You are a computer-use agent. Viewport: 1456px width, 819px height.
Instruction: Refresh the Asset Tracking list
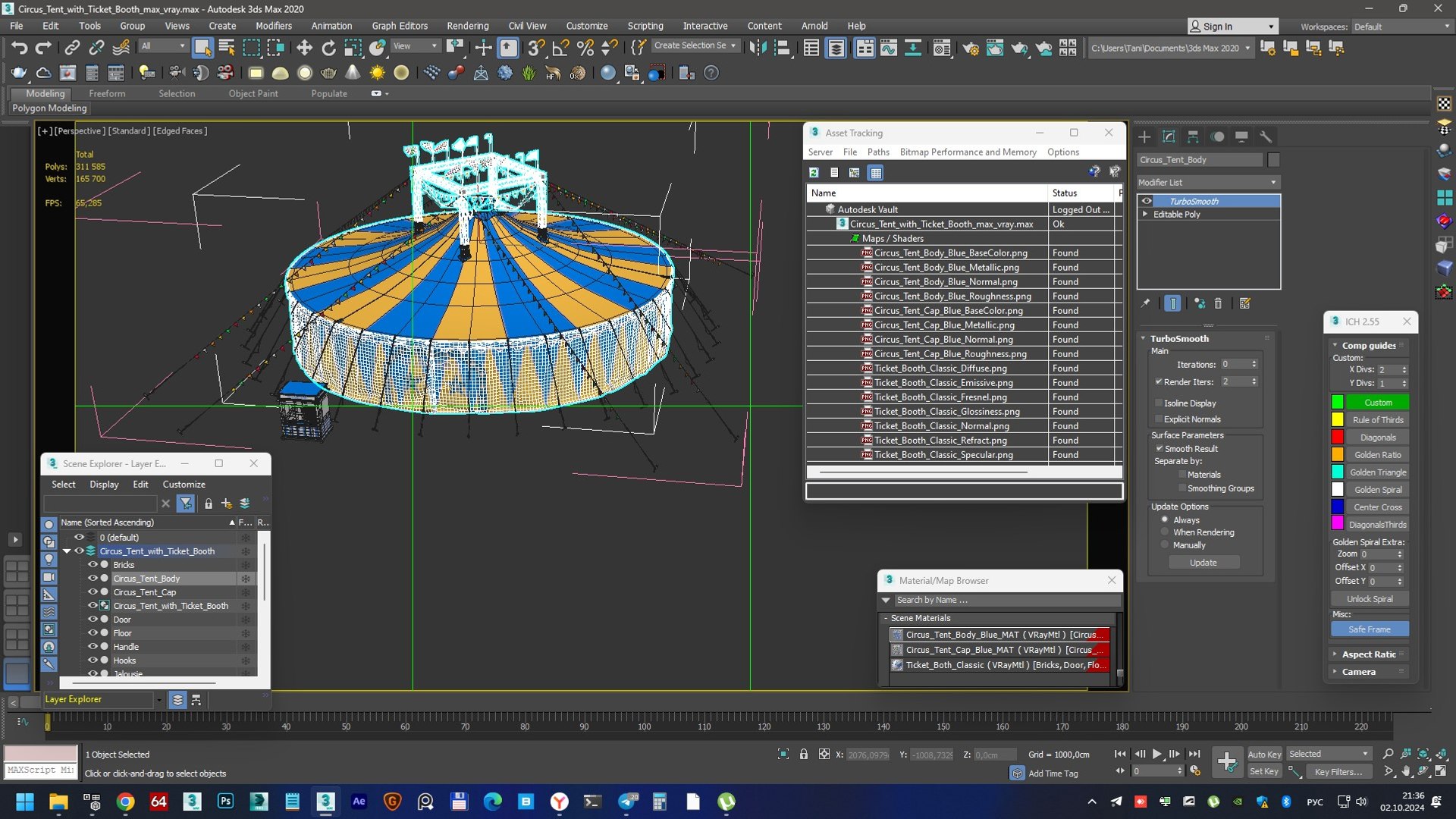(x=814, y=173)
